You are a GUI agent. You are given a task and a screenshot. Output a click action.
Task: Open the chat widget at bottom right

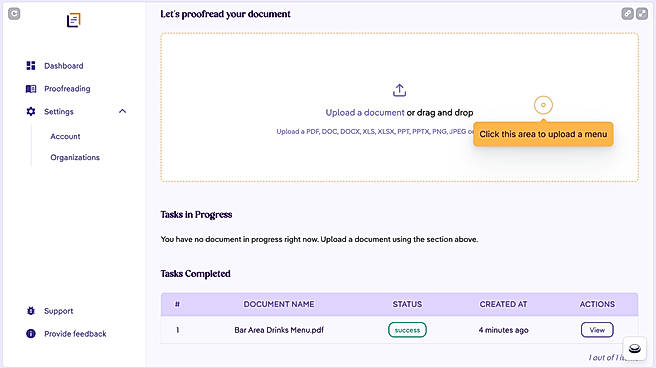pyautogui.click(x=635, y=348)
